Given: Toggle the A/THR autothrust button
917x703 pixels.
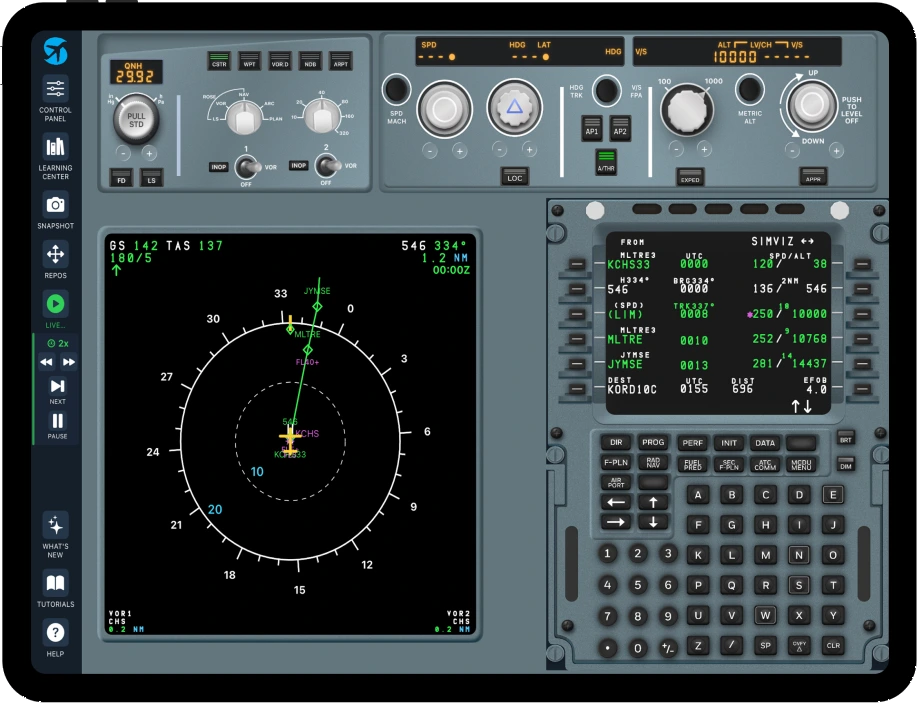Looking at the screenshot, I should 606,162.
